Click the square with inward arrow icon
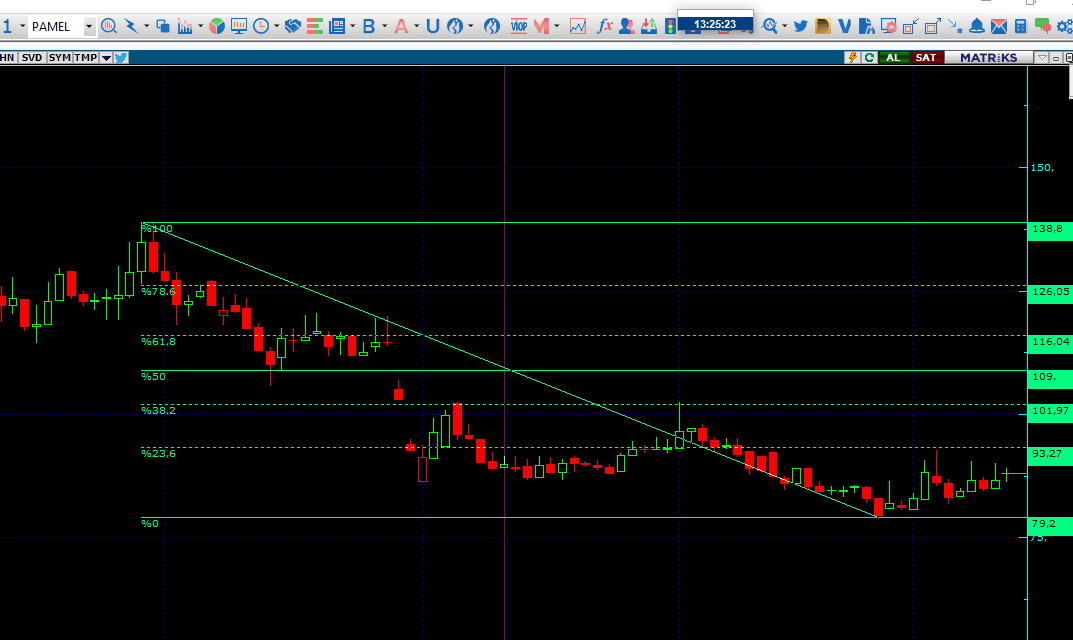This screenshot has width=1073, height=640. [x=910, y=26]
